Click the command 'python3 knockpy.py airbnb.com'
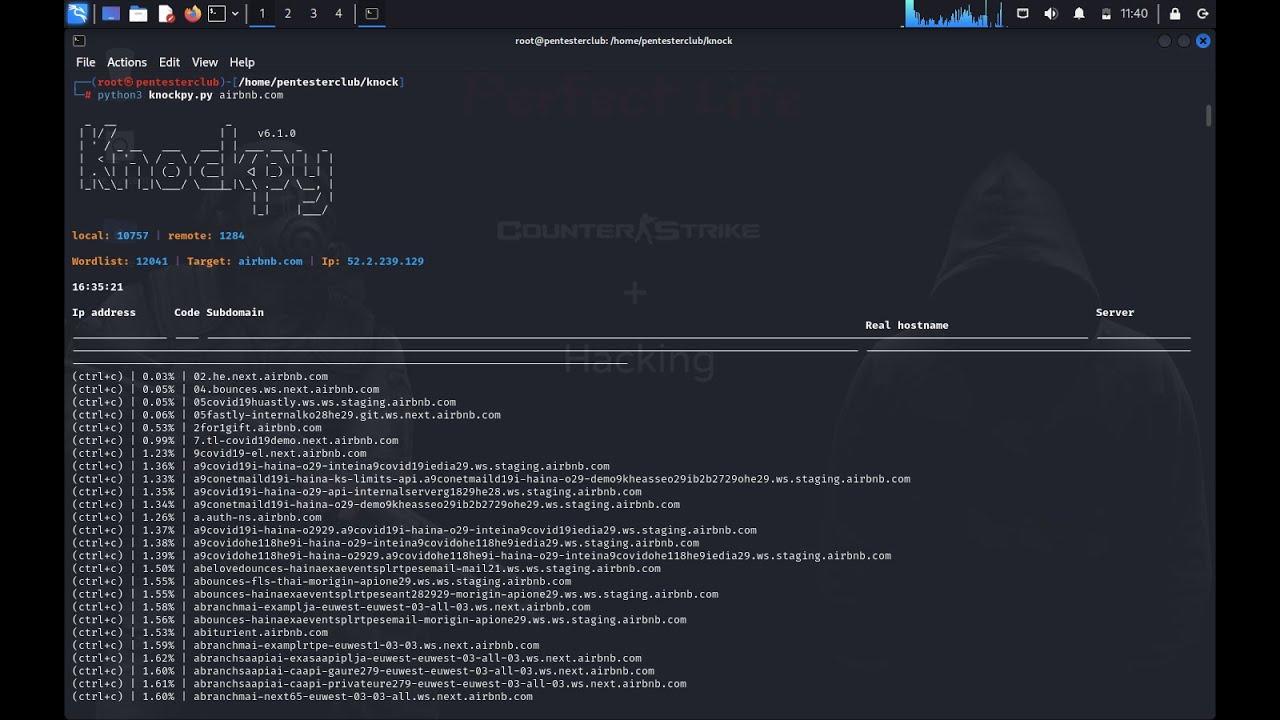The width and height of the screenshot is (1280, 720). coord(190,95)
